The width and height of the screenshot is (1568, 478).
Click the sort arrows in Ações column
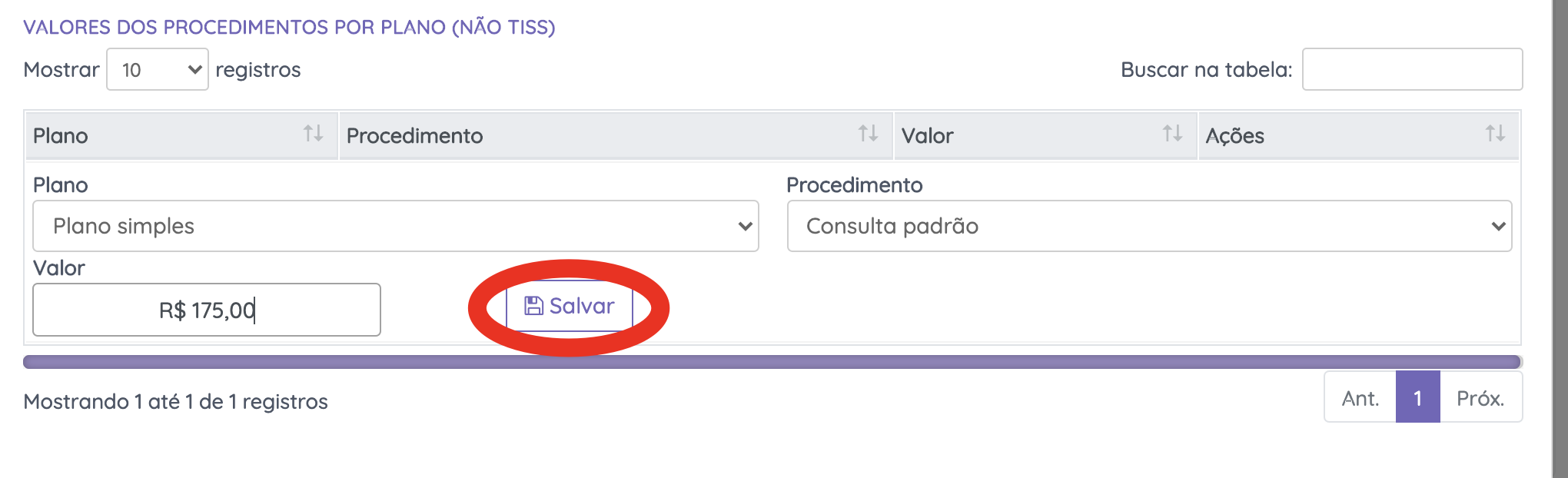pyautogui.click(x=1495, y=134)
